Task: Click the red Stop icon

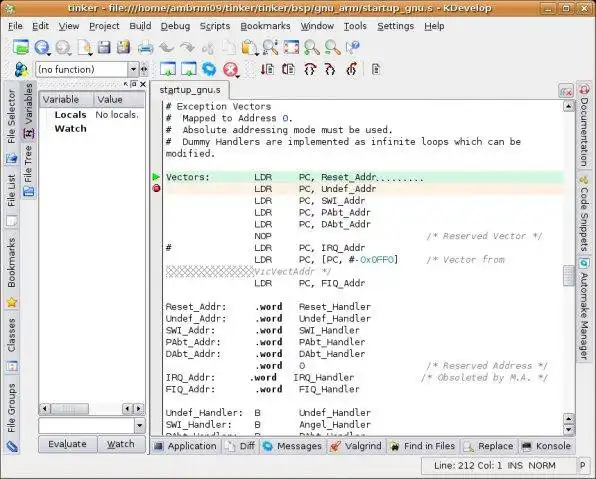Action: click(x=230, y=70)
